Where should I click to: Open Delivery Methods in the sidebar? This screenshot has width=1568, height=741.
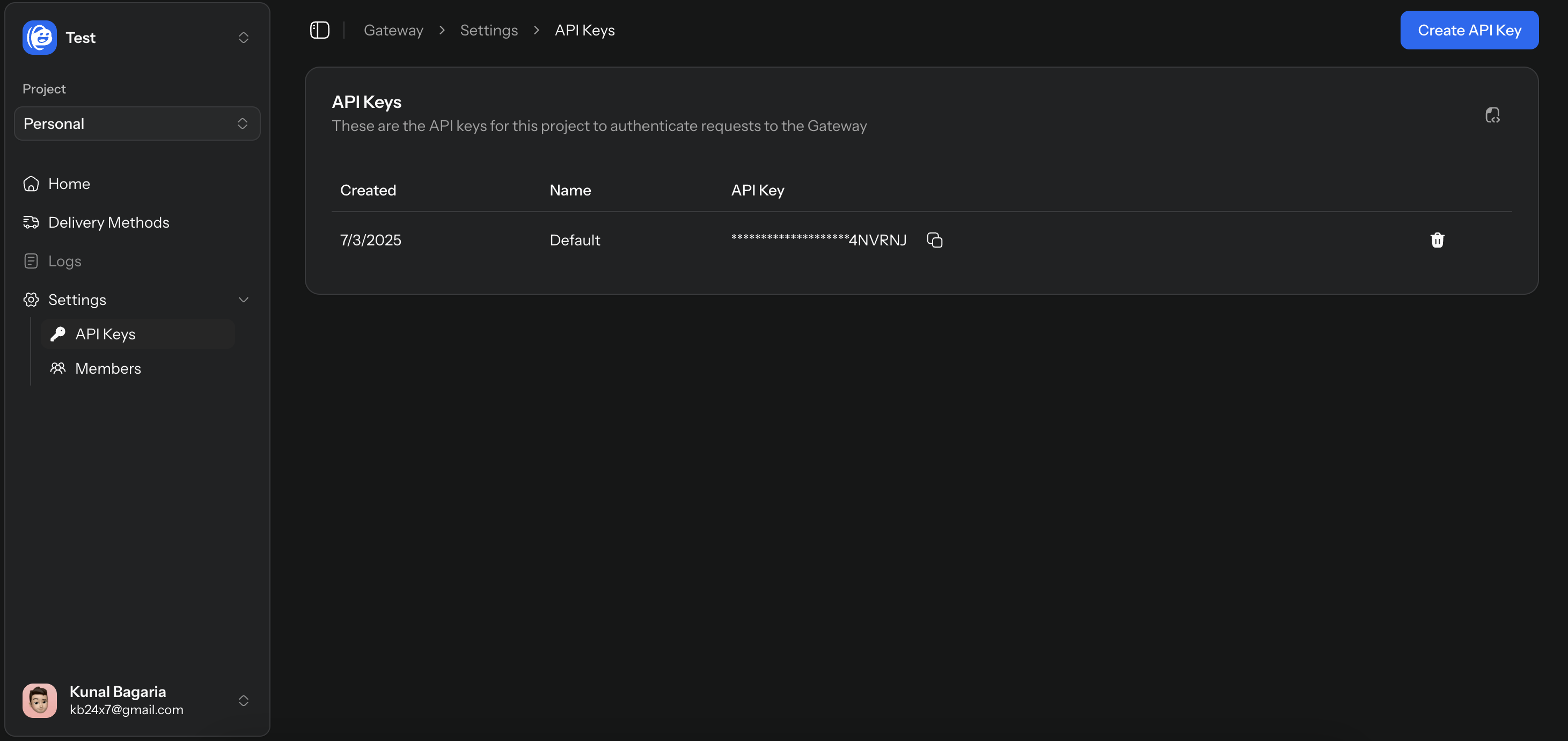108,222
